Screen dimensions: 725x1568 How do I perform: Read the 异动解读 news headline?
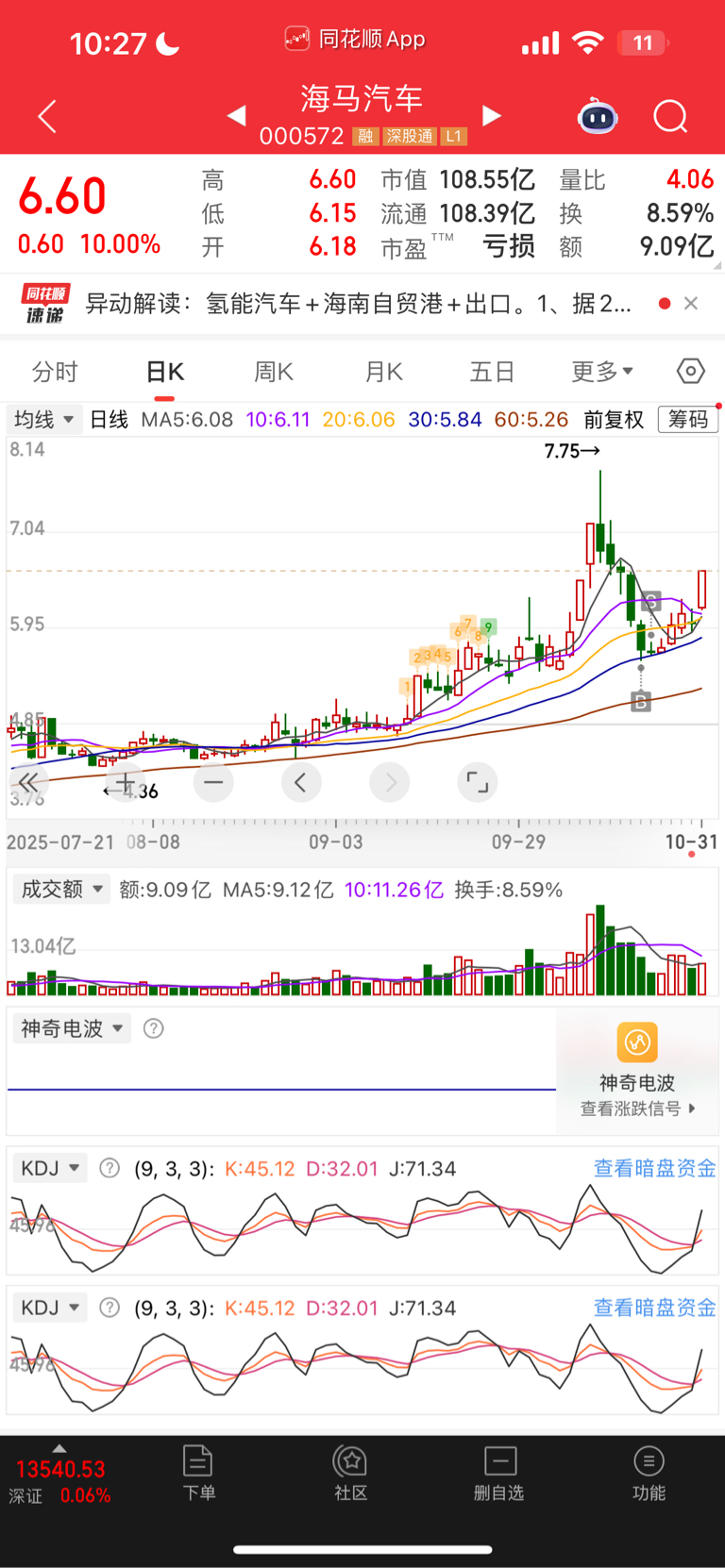click(x=359, y=303)
